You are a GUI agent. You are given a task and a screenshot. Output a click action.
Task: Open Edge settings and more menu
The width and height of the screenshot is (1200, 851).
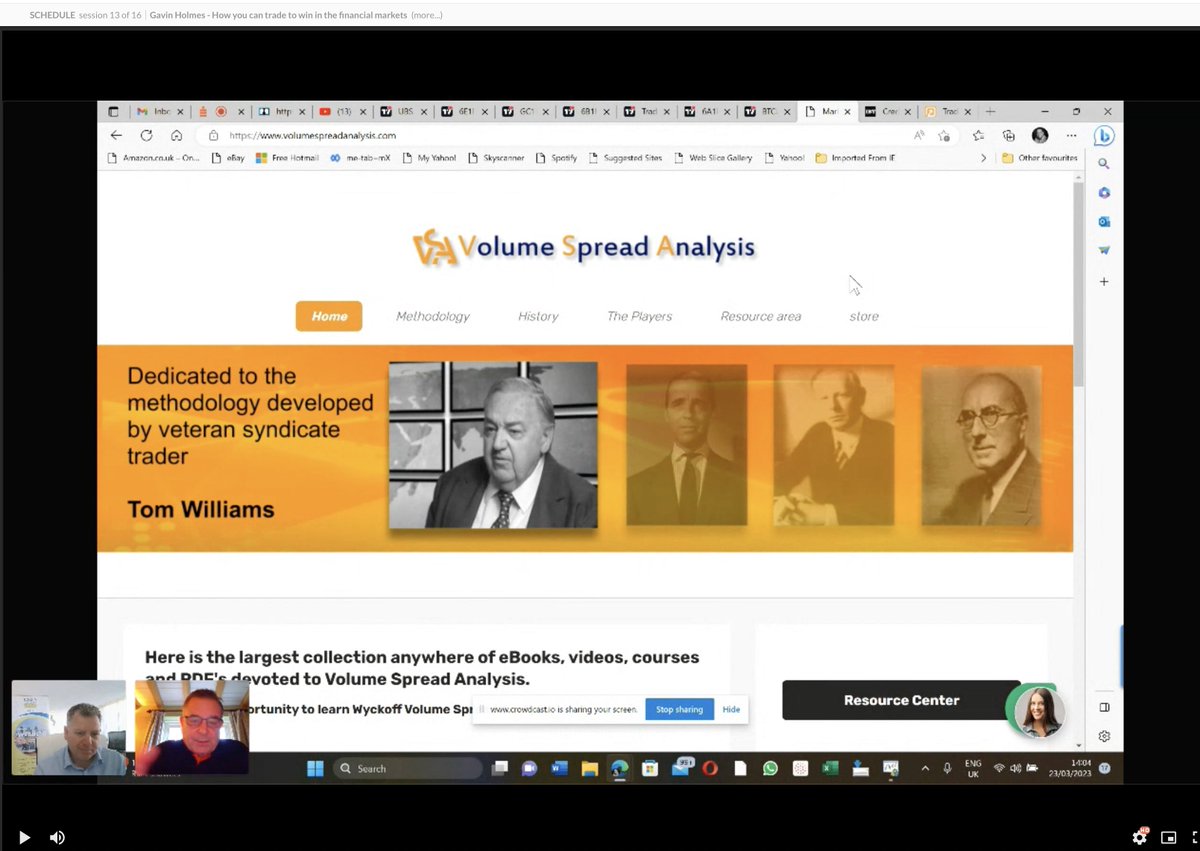(x=1071, y=135)
